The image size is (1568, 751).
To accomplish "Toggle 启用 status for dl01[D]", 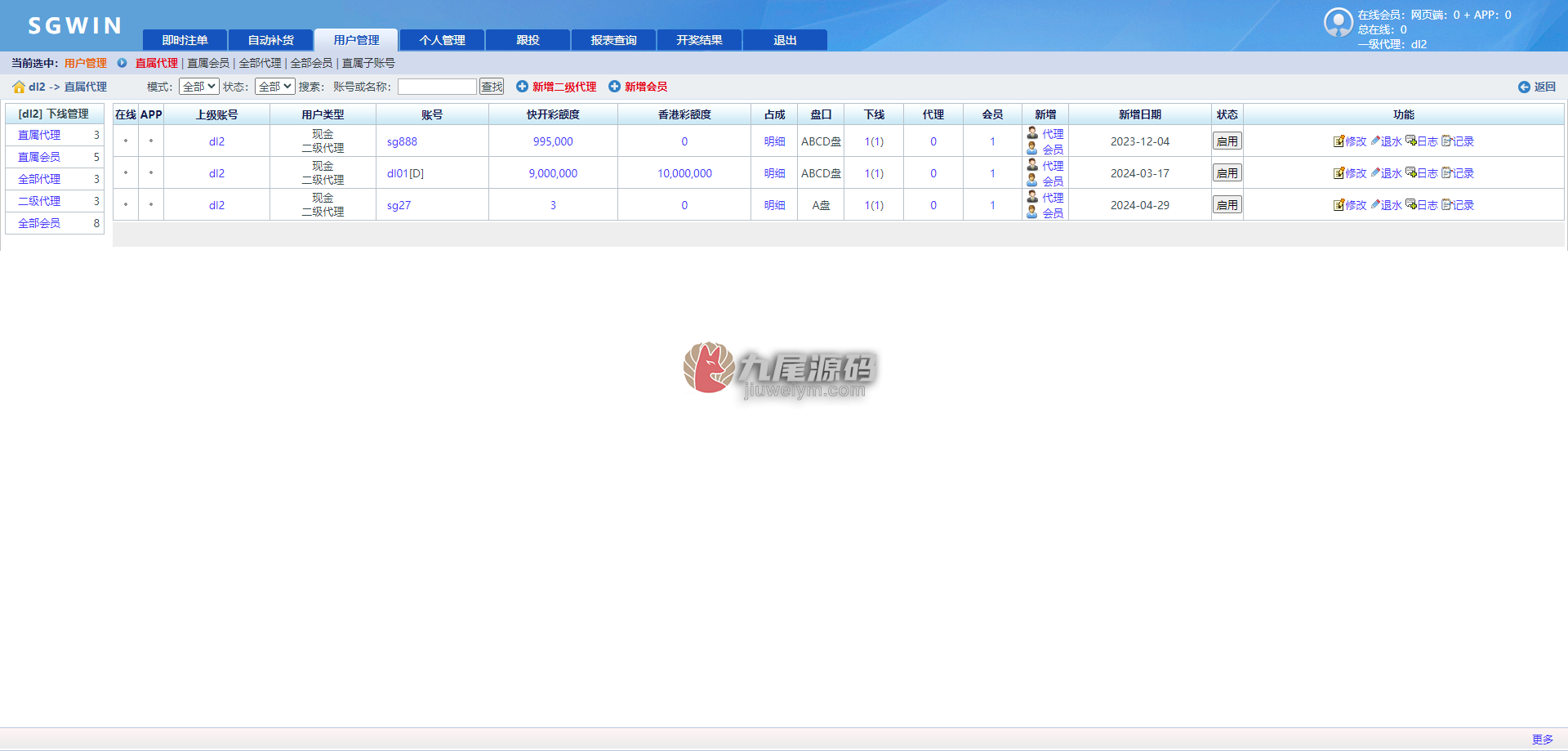I will click(1227, 173).
